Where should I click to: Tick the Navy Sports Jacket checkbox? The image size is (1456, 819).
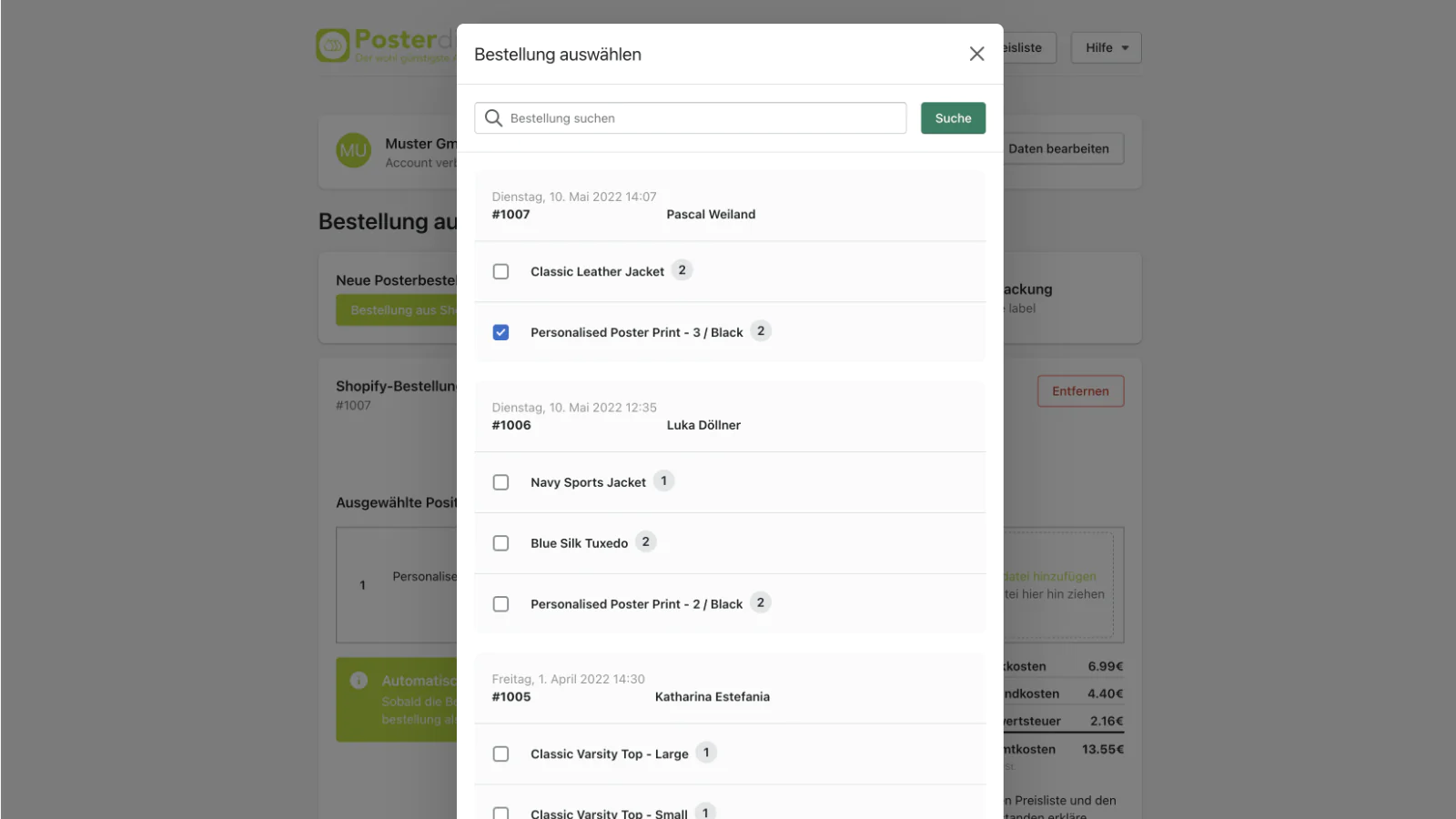point(500,482)
